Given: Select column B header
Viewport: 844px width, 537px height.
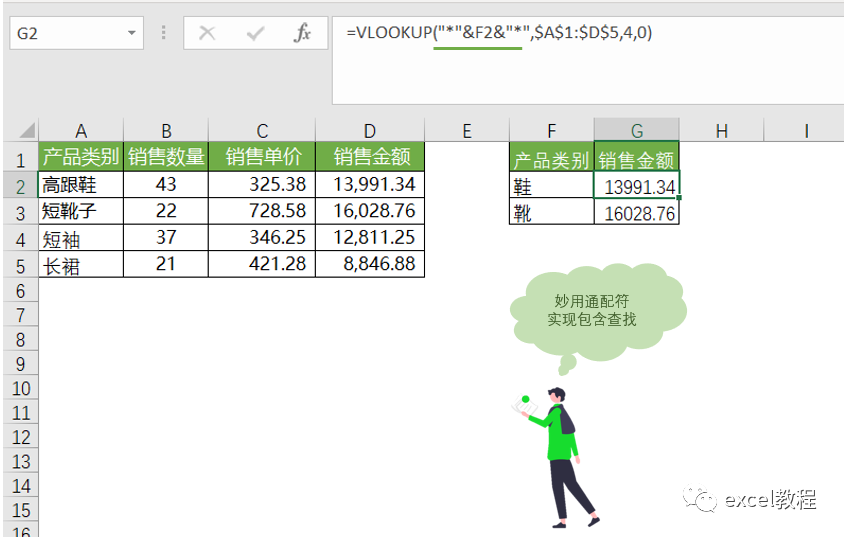Looking at the screenshot, I should click(x=166, y=130).
